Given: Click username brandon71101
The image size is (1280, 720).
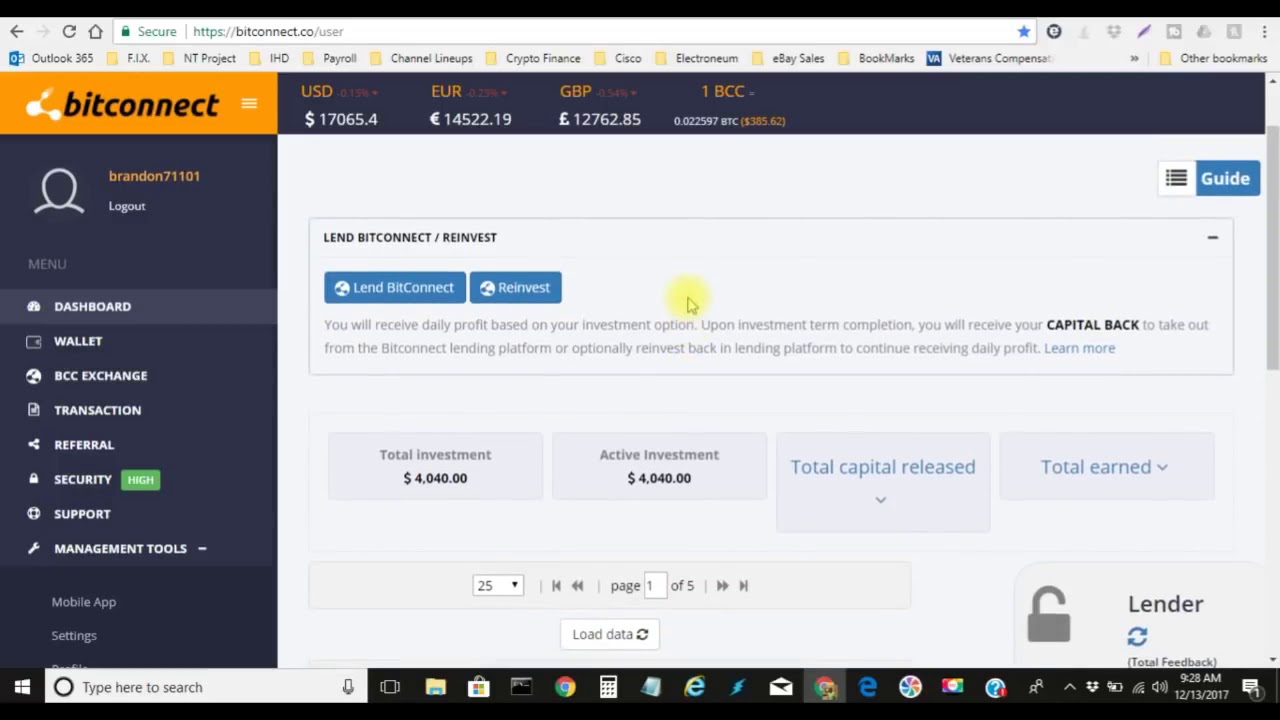Looking at the screenshot, I should 154,176.
